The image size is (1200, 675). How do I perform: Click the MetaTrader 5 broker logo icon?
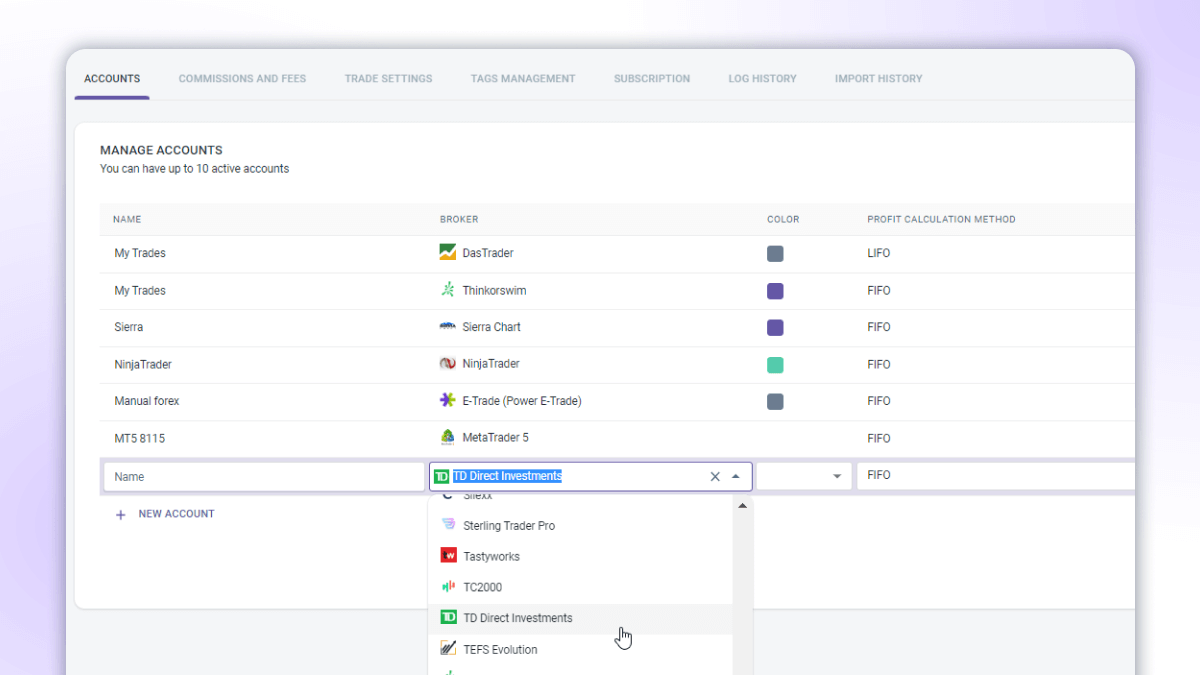tap(448, 438)
